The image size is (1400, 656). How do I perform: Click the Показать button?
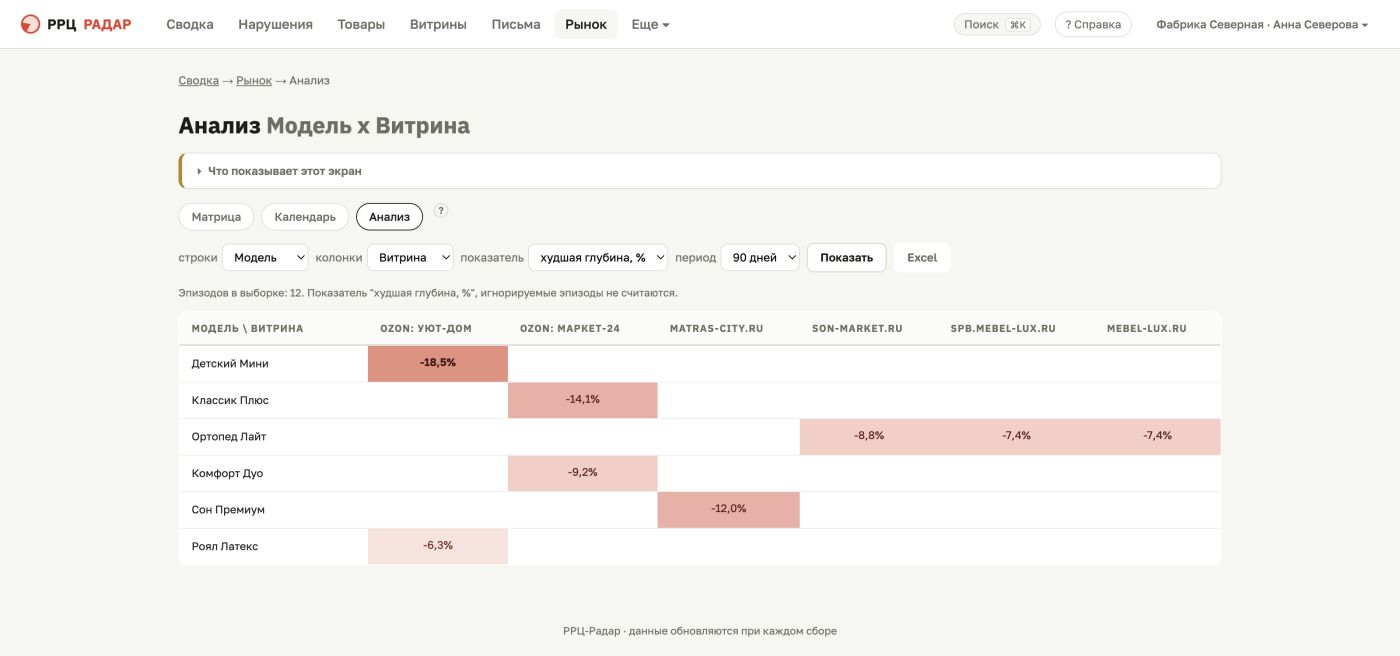click(x=846, y=257)
